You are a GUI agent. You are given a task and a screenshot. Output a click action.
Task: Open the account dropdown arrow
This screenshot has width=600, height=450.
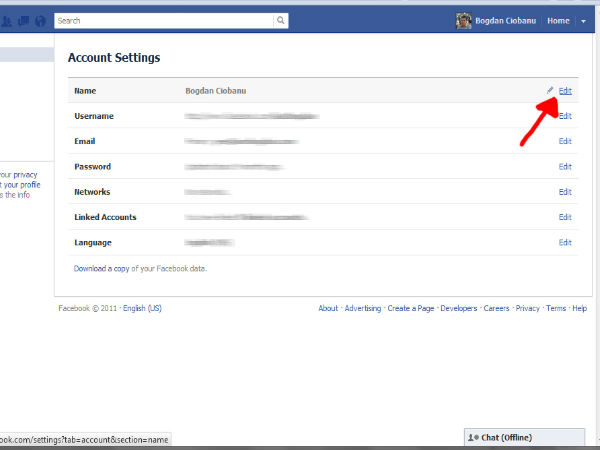tap(583, 21)
